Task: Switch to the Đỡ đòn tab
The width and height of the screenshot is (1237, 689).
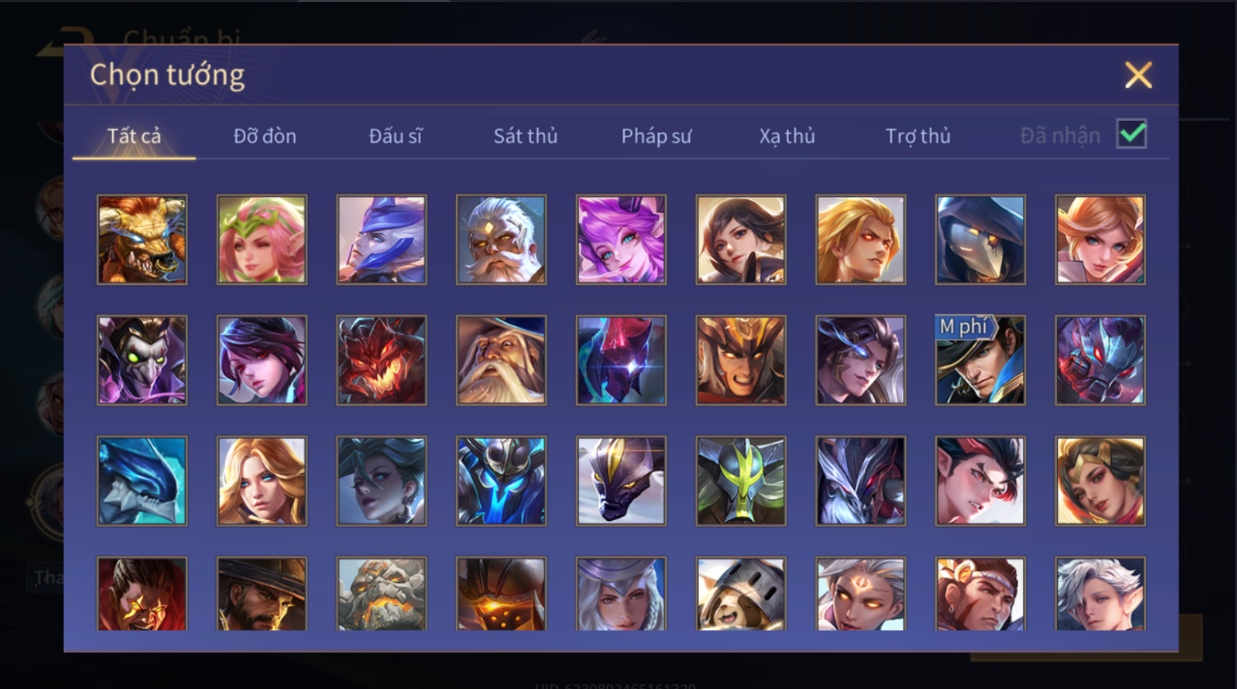Action: [x=265, y=136]
